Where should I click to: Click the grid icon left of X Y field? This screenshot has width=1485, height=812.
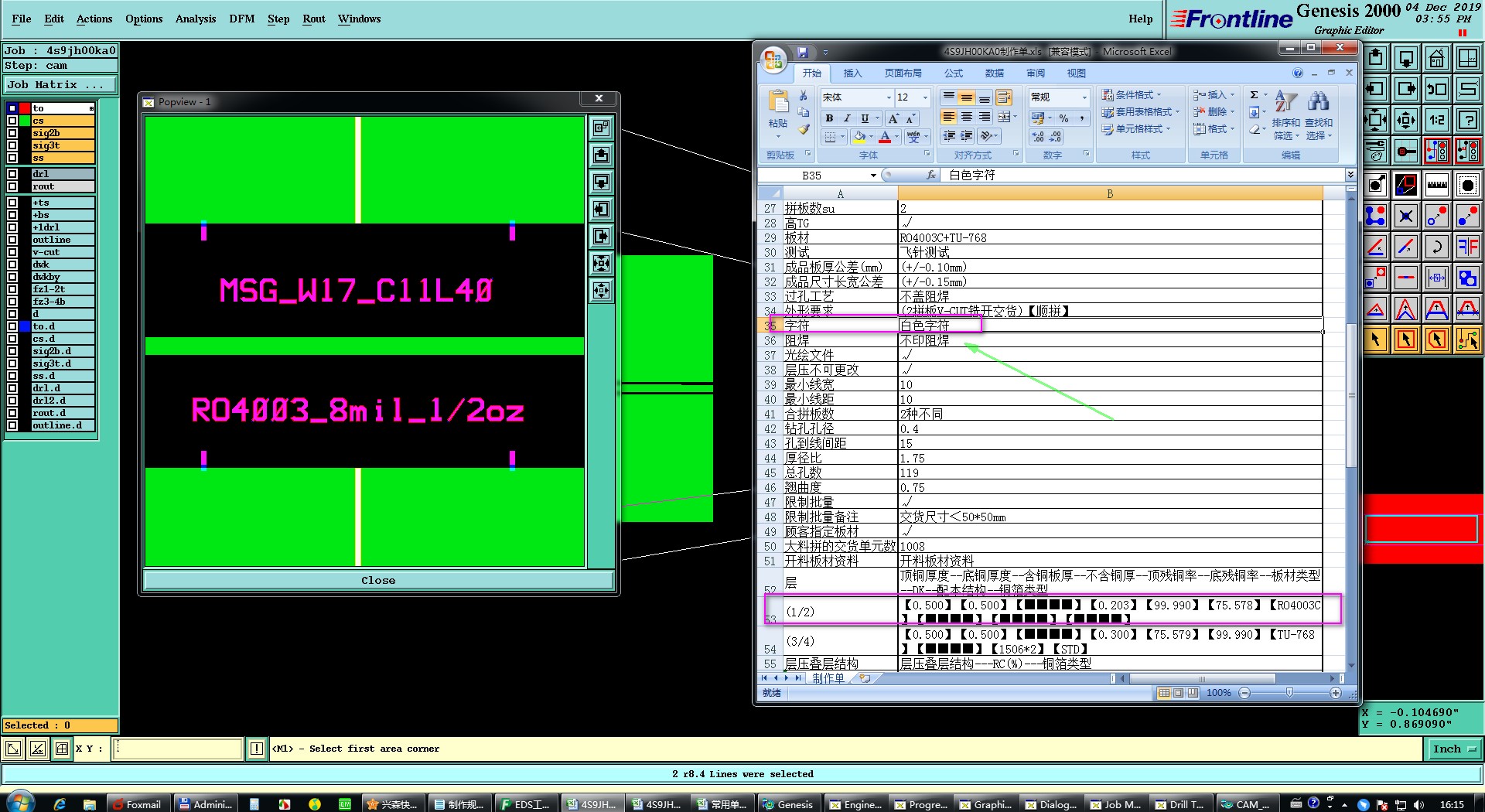click(62, 748)
